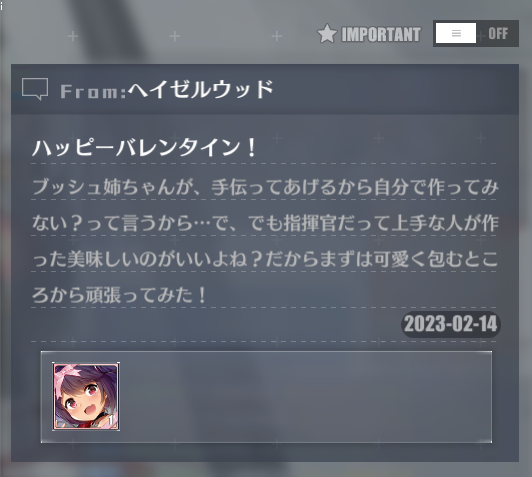Screen dimensions: 532x477
Task: Click the mail title ハッピーバレンタイン！
Action: click(x=145, y=148)
